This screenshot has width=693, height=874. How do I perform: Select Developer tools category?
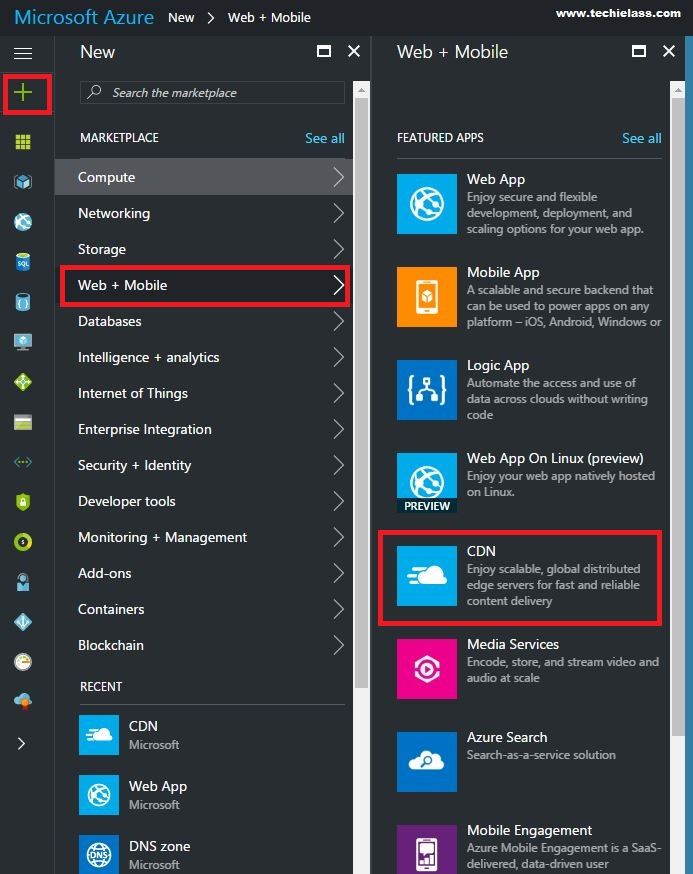203,501
